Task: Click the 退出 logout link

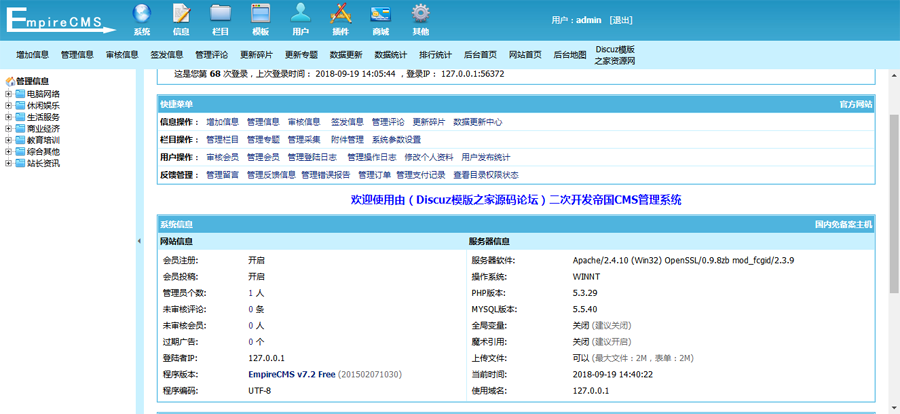Action: coord(621,20)
